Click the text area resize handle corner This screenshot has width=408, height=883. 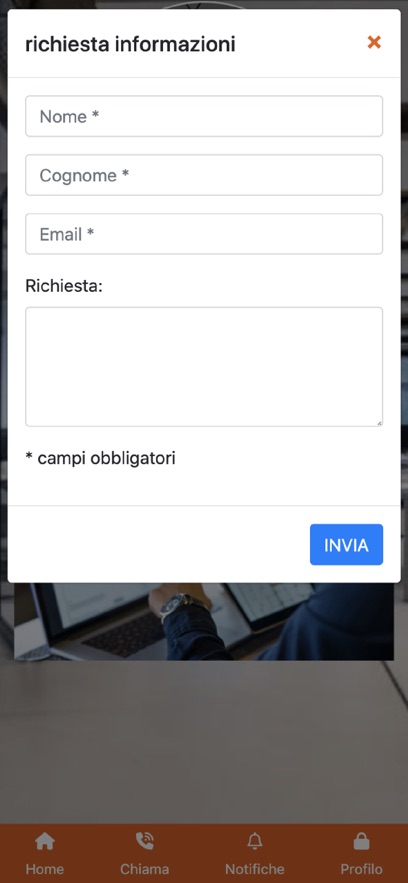click(x=379, y=422)
